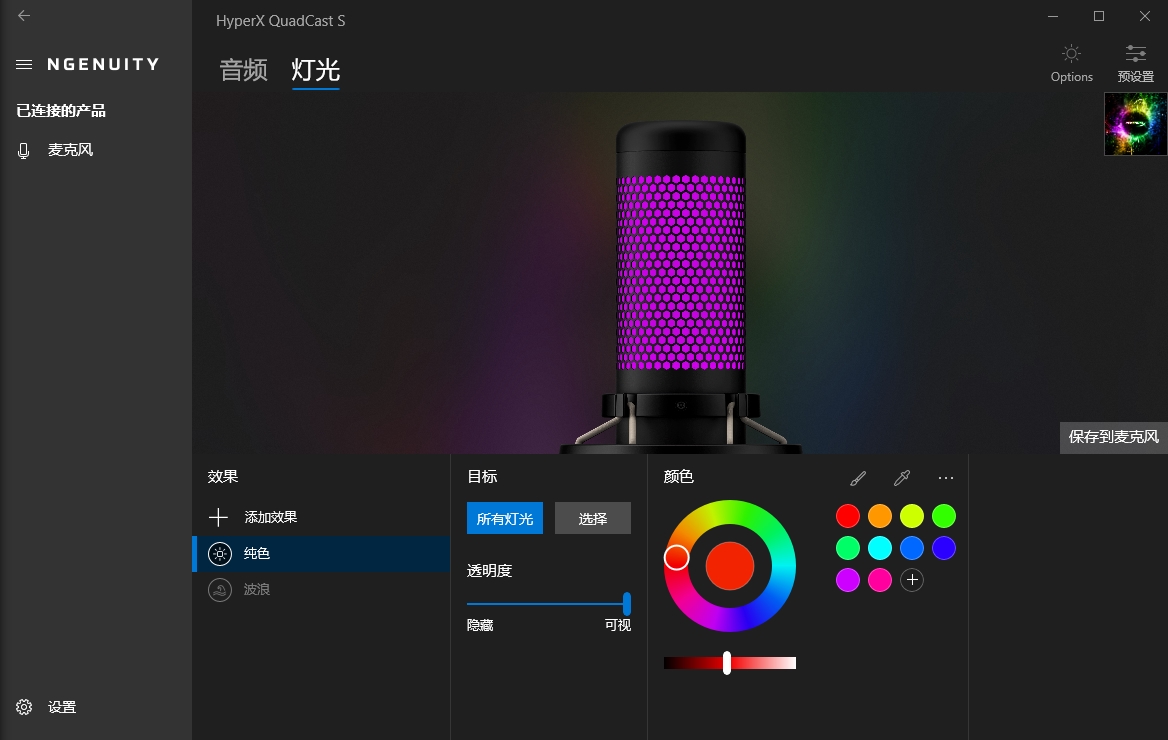
Task: Open 设置 settings in the sidebar
Action: [x=46, y=707]
